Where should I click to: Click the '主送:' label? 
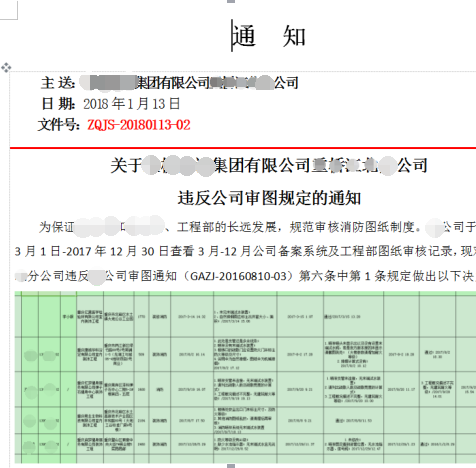coord(58,83)
